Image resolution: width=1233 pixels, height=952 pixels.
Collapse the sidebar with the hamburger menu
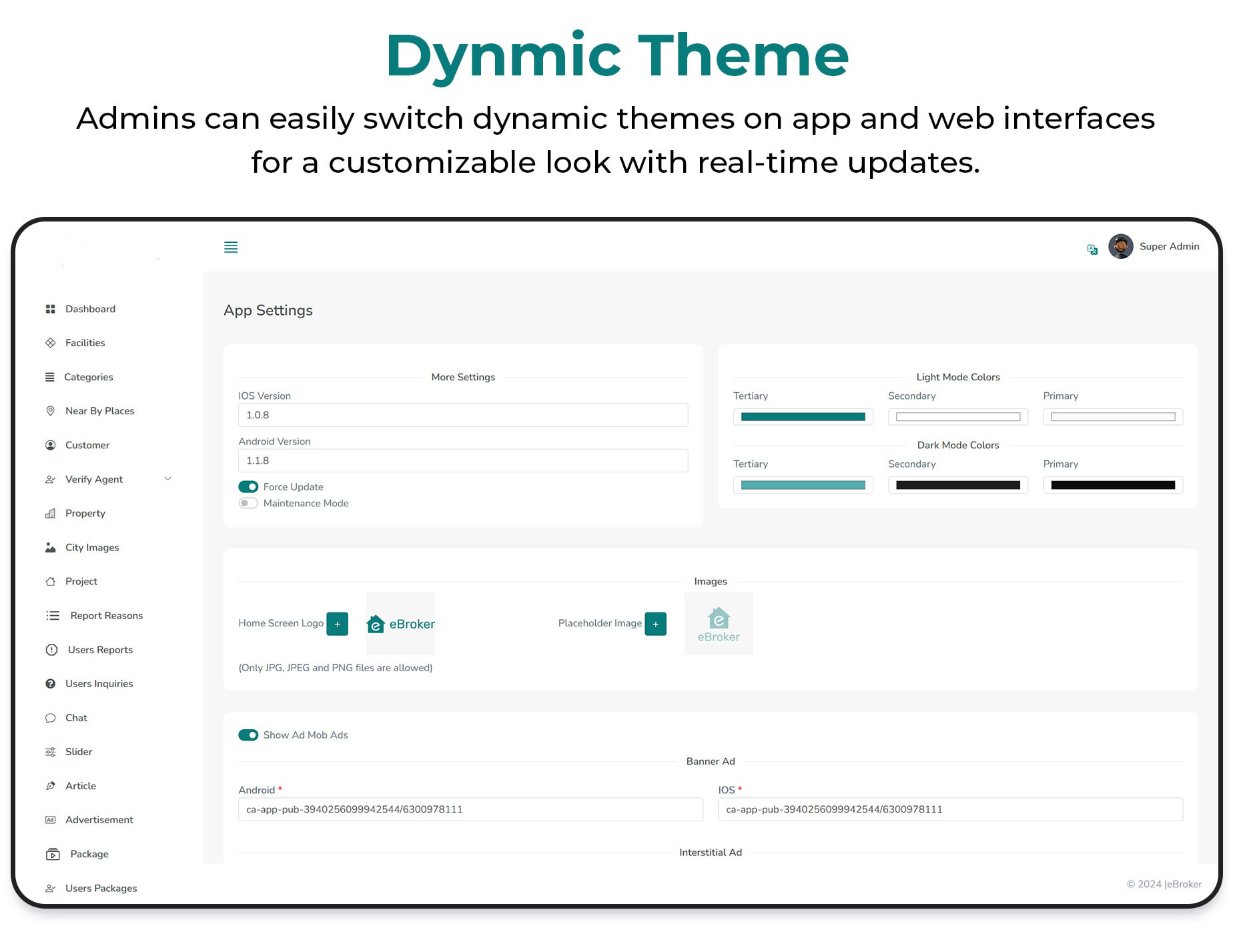(231, 247)
